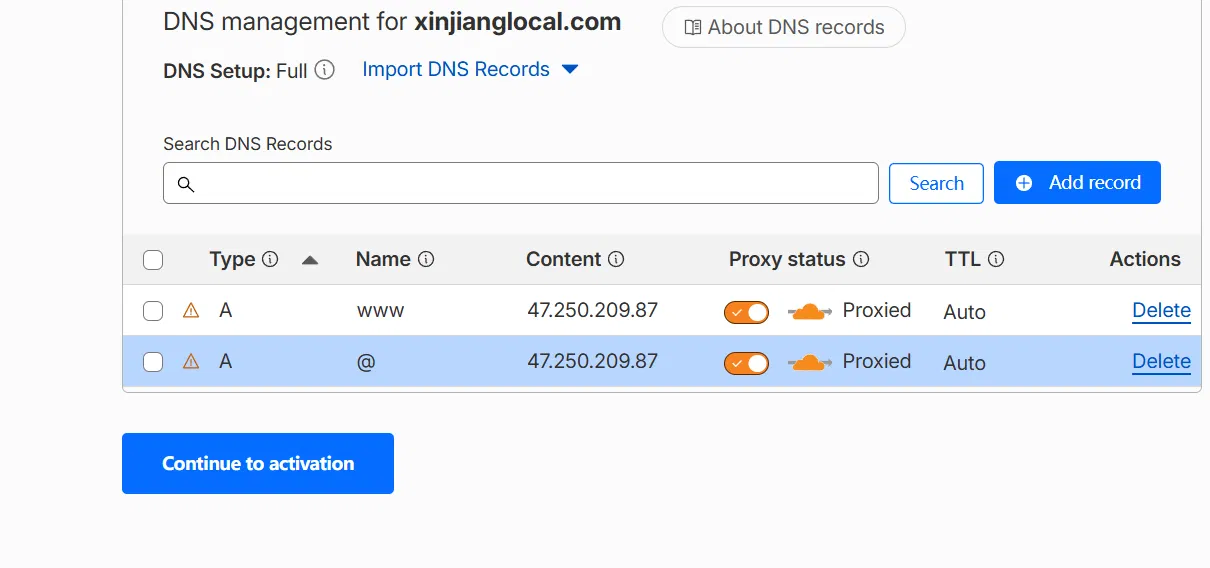Click the info icon beside DNS Setup Full

coord(324,70)
